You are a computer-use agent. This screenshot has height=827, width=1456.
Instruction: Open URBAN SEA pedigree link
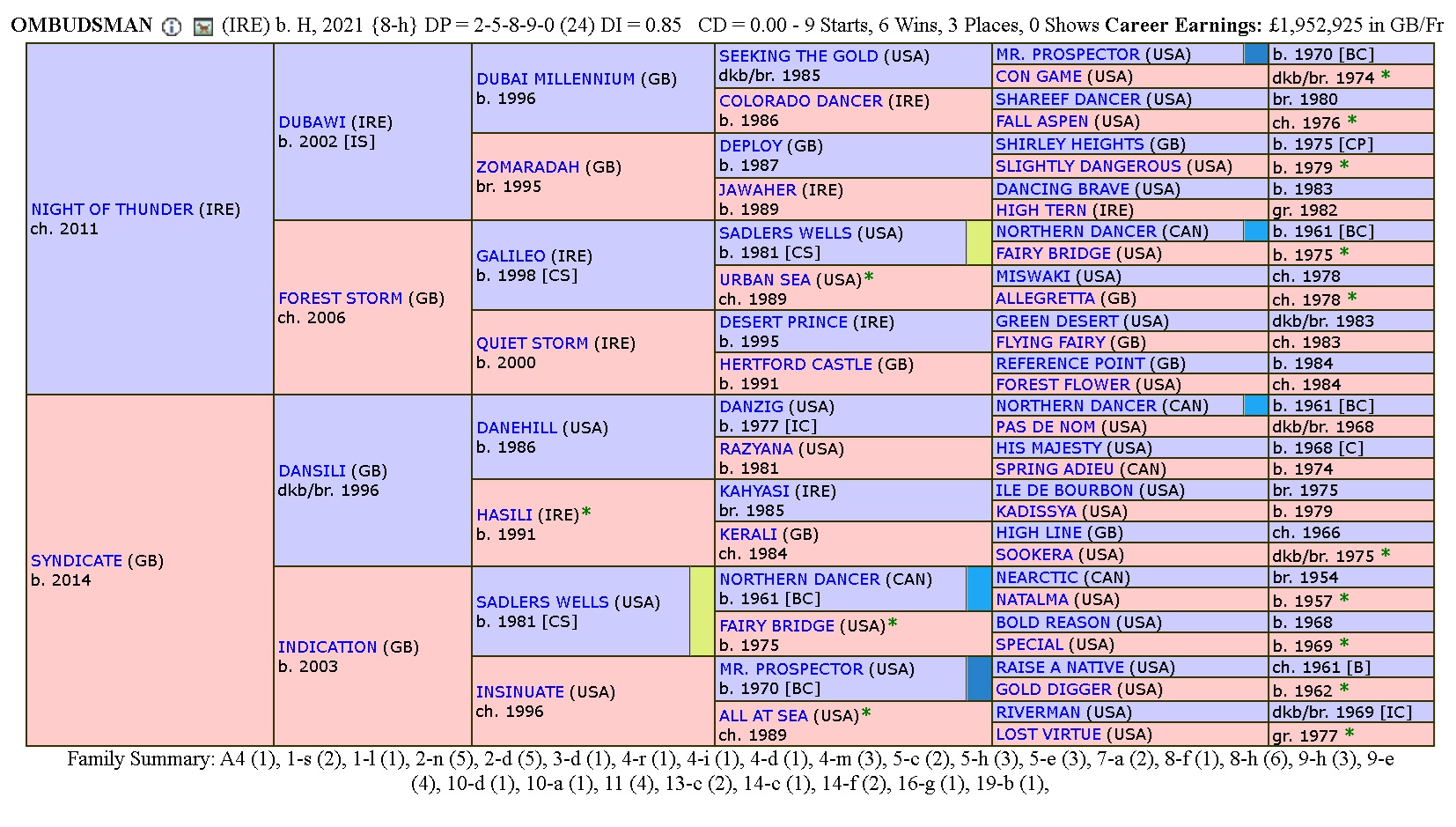pos(764,280)
